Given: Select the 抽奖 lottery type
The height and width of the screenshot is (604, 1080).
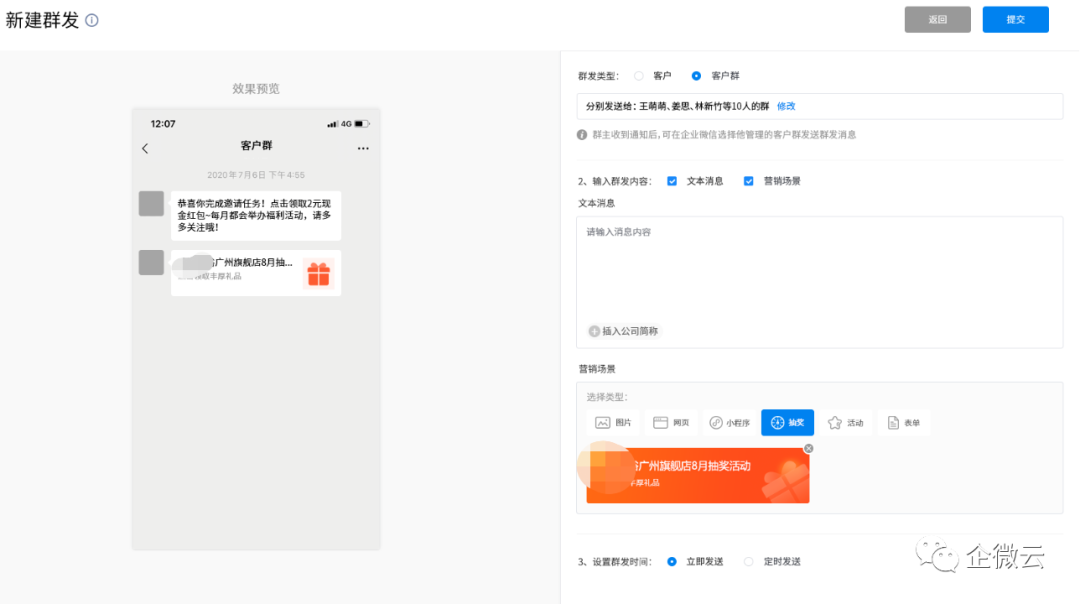Looking at the screenshot, I should tap(787, 423).
